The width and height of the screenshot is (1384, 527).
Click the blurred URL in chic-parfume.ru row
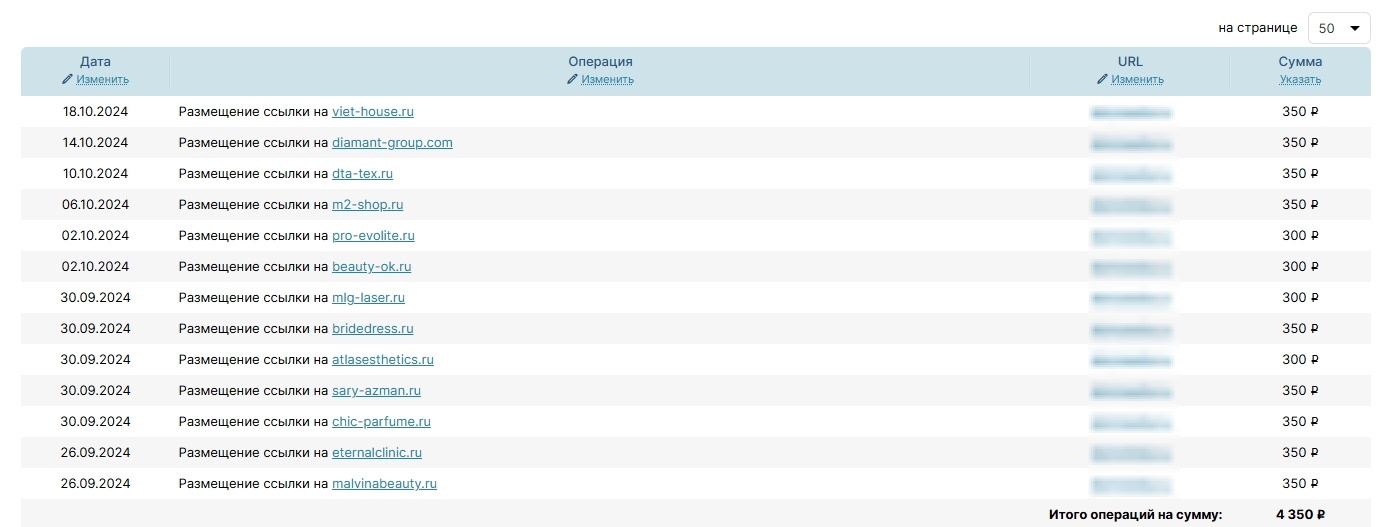[1131, 422]
